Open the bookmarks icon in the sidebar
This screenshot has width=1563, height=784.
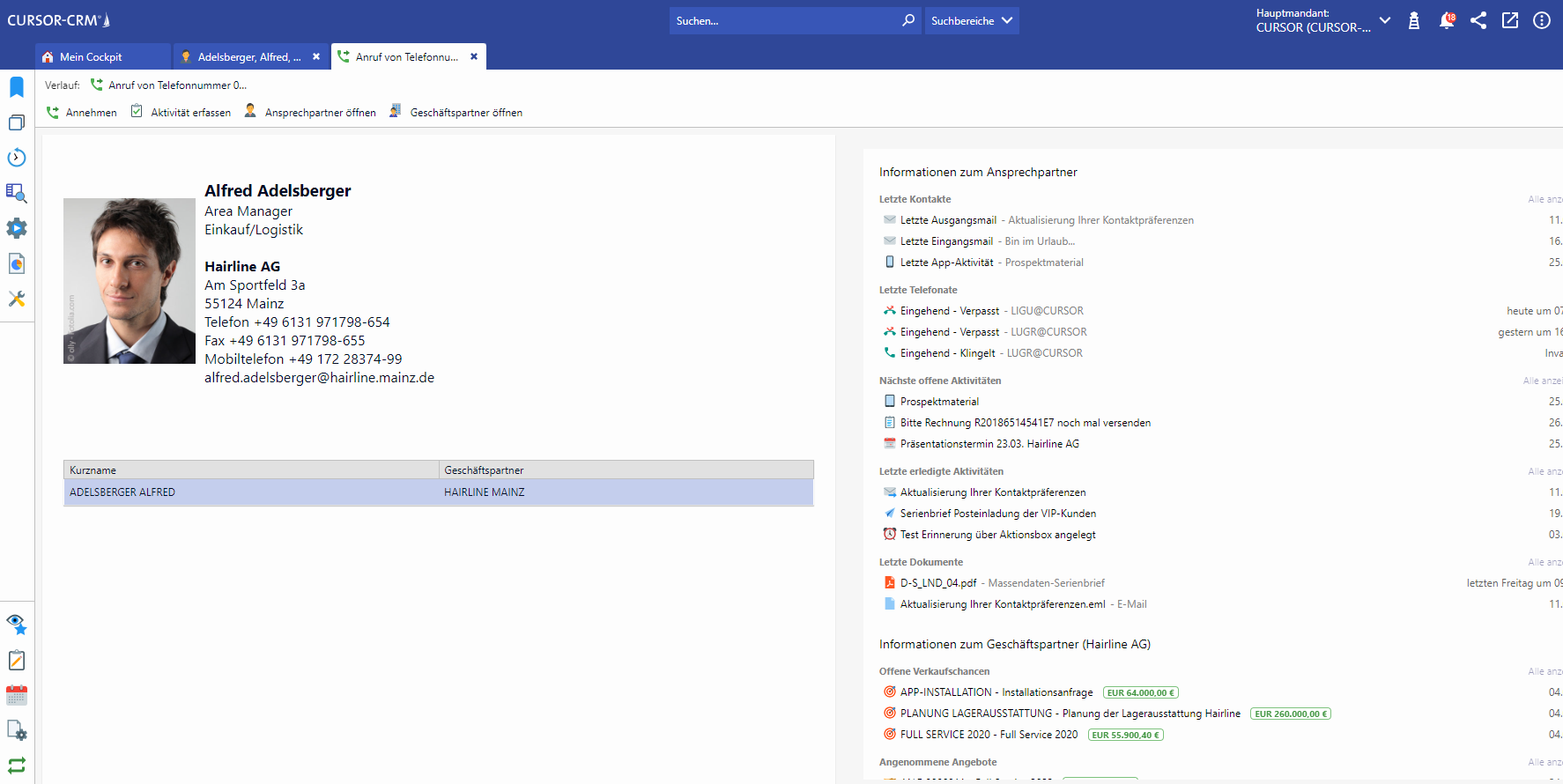click(17, 87)
